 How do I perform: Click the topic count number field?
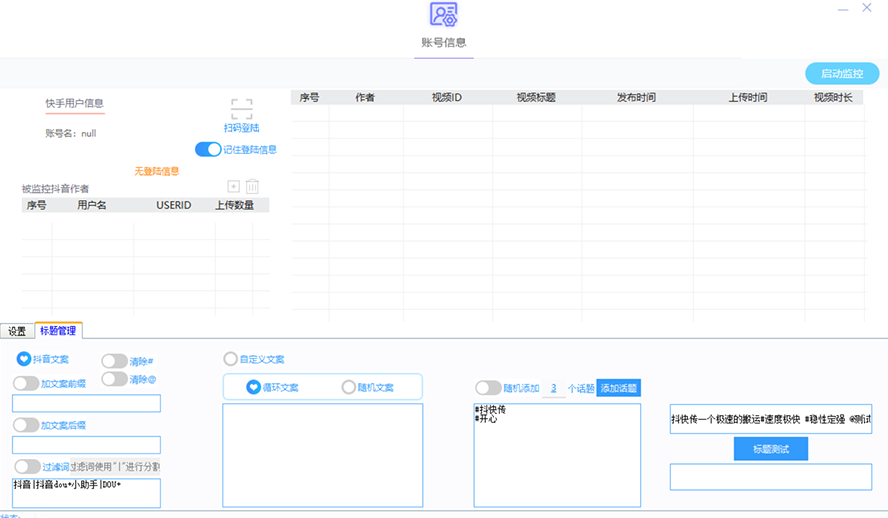554,388
